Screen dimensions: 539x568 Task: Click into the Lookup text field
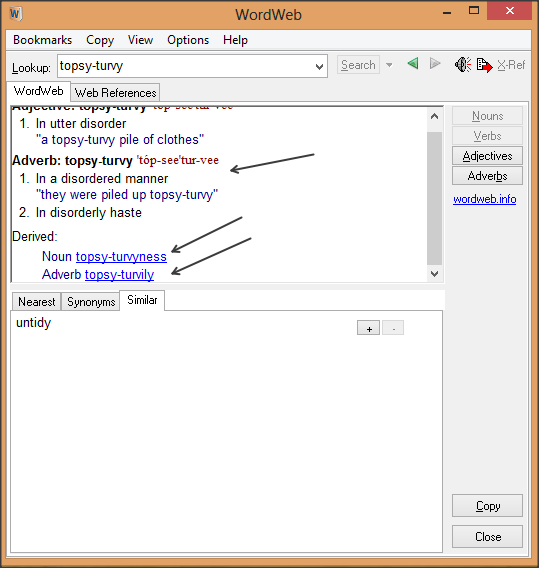click(185, 66)
